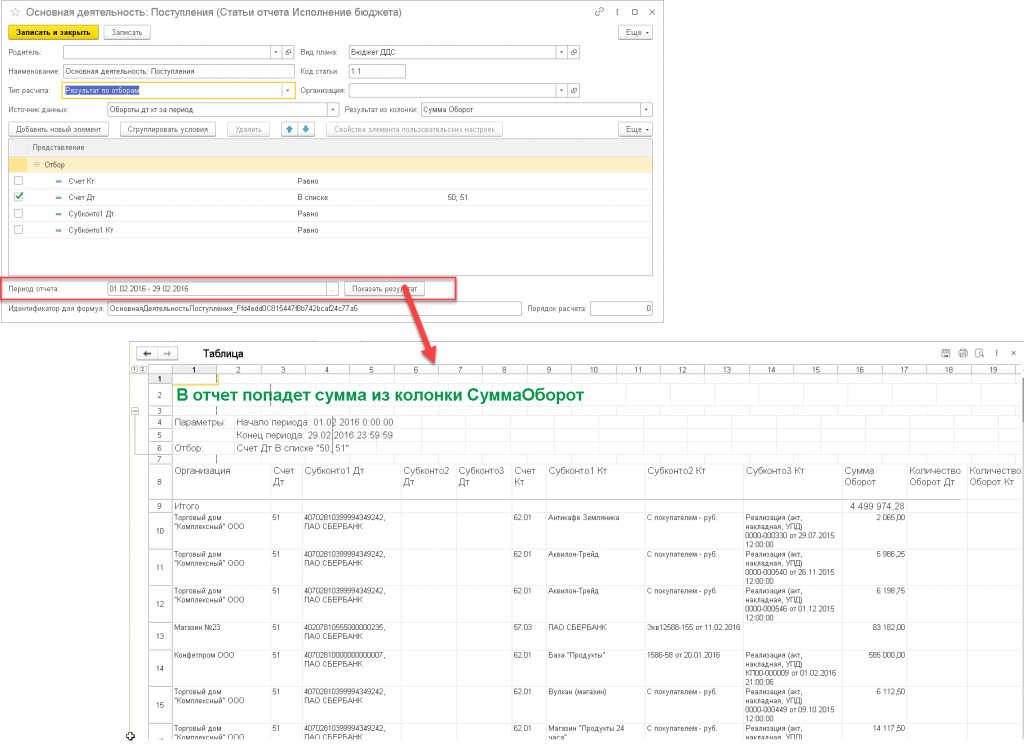Click the Порядок расчета field

[x=621, y=308]
